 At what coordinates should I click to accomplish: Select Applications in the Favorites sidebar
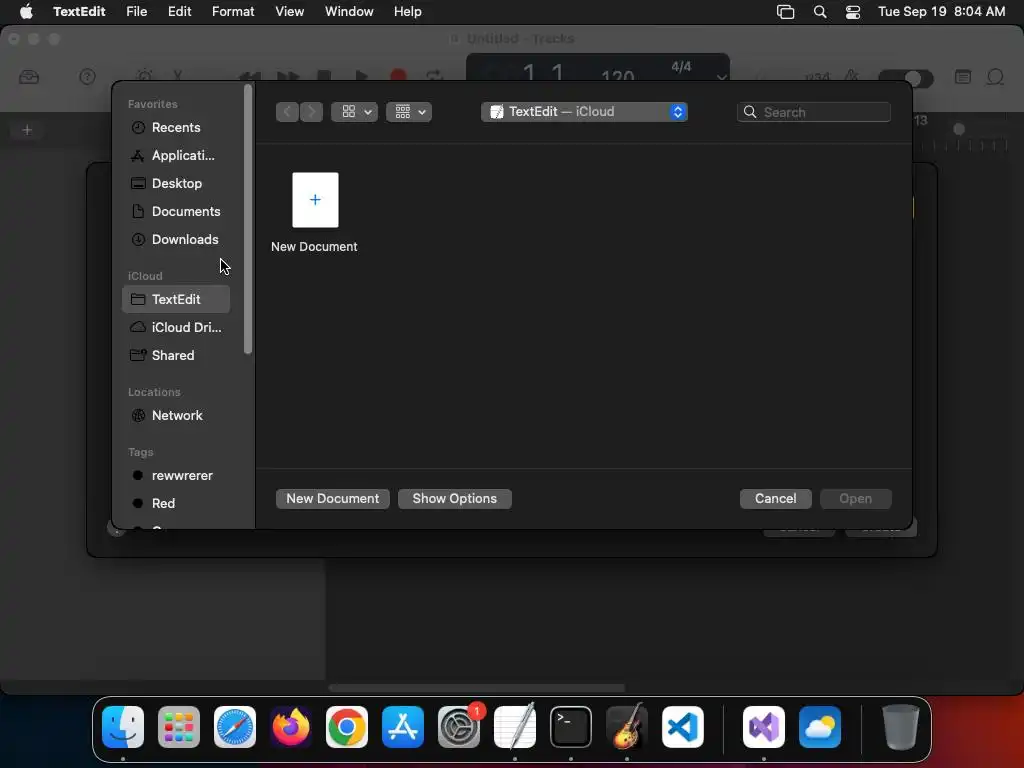coord(175,155)
